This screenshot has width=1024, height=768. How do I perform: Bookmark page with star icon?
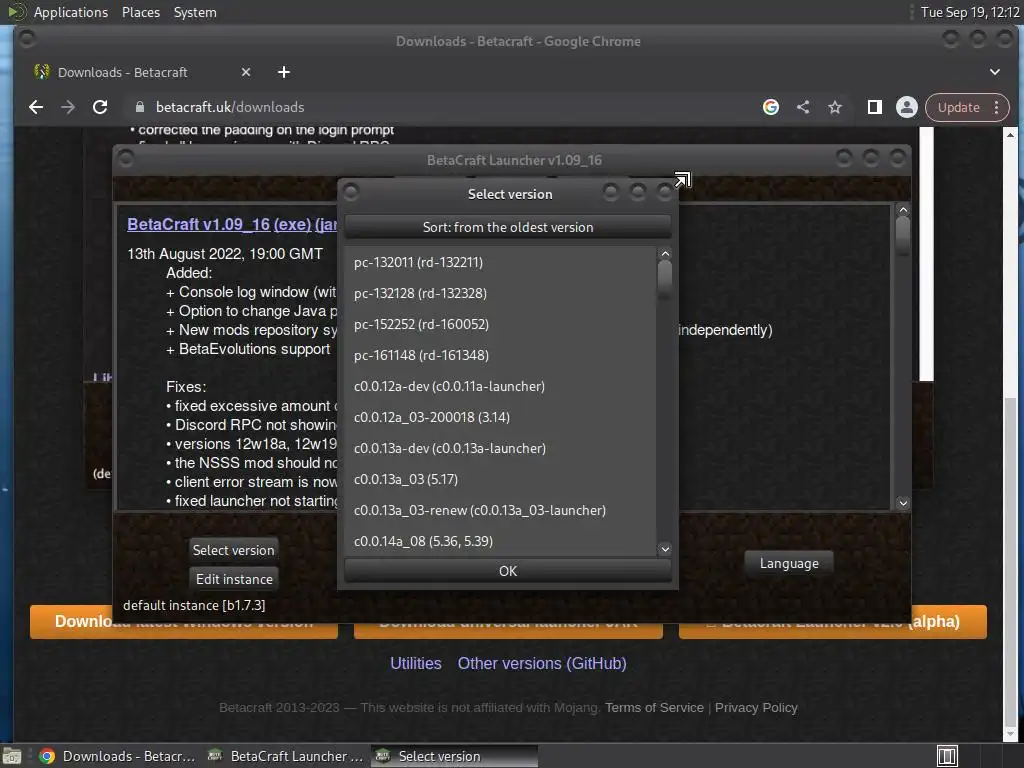point(835,107)
